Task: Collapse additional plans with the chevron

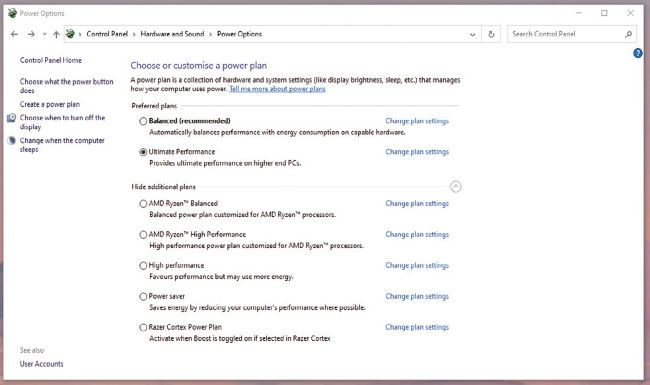Action: (456, 187)
